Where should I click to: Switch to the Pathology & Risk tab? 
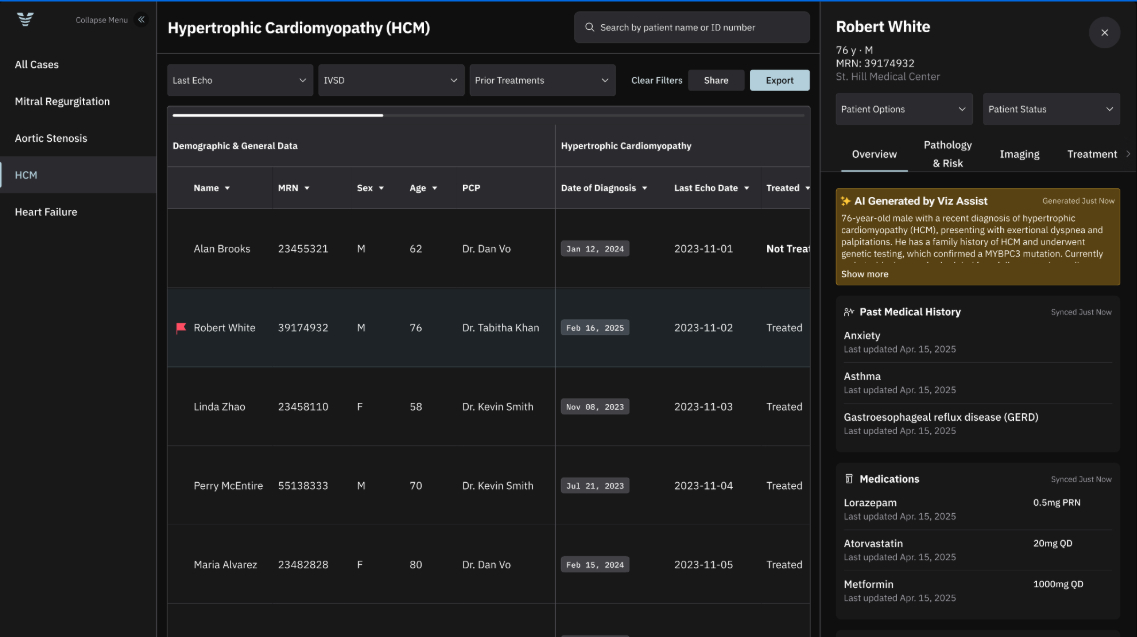coord(947,154)
